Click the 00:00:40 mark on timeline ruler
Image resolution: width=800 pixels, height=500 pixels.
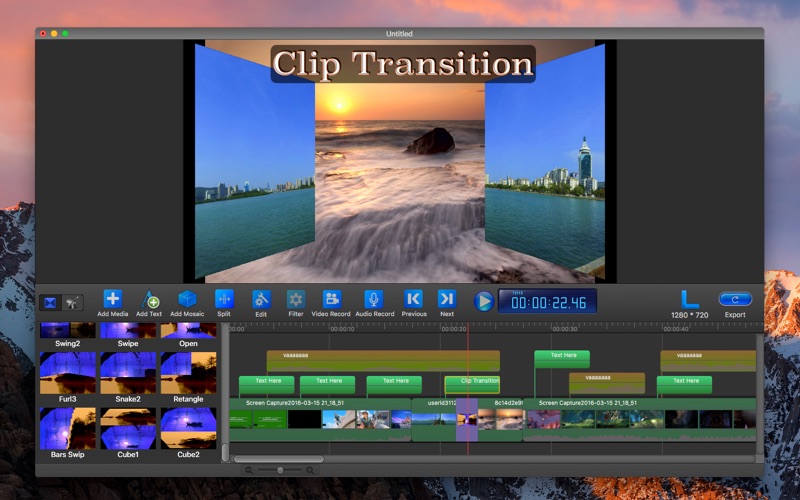(676, 329)
